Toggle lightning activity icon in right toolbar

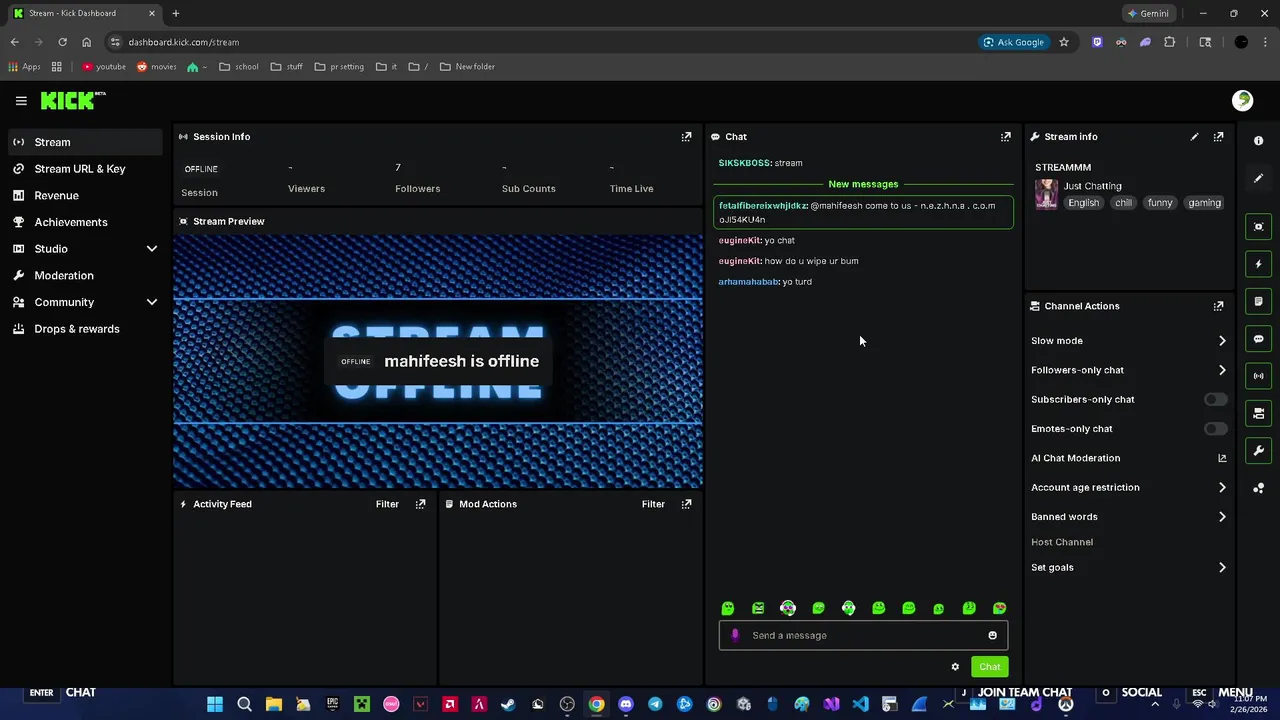1258,264
